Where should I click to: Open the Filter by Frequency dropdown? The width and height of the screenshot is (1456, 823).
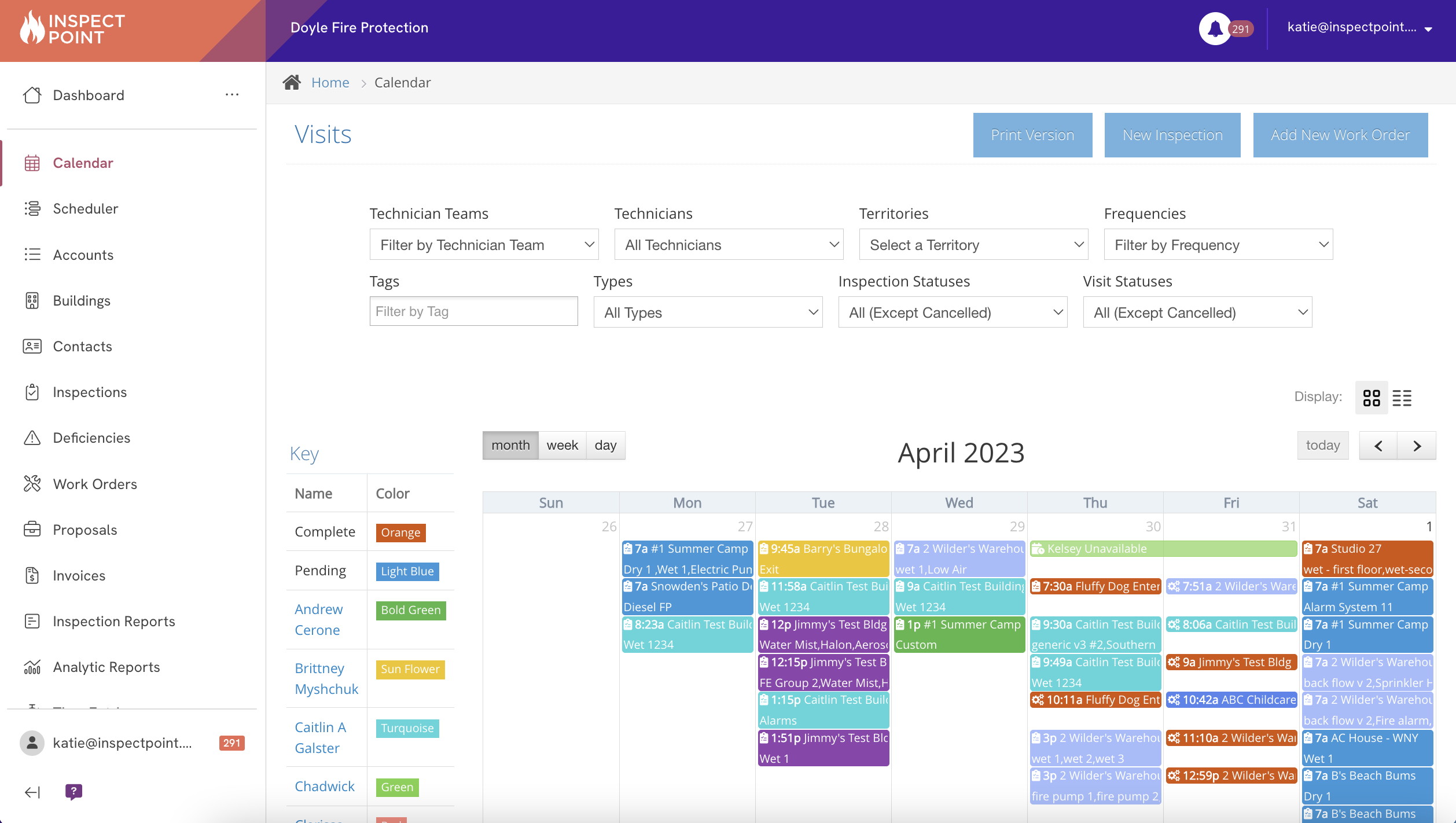[1218, 244]
